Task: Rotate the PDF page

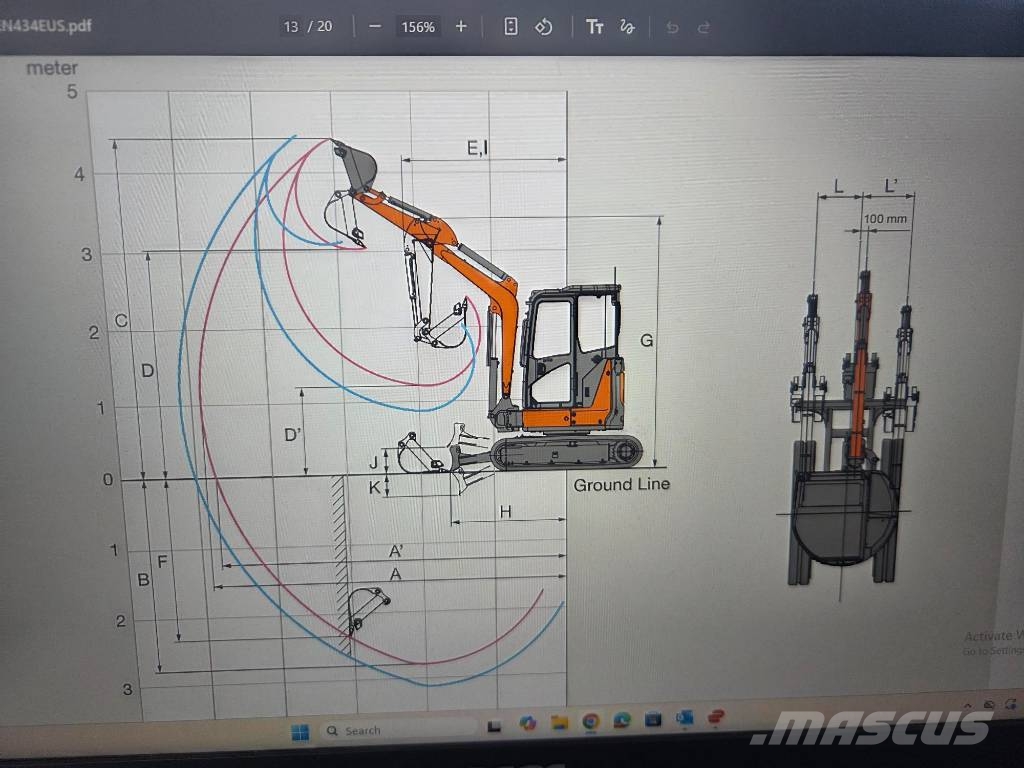Action: 543,27
